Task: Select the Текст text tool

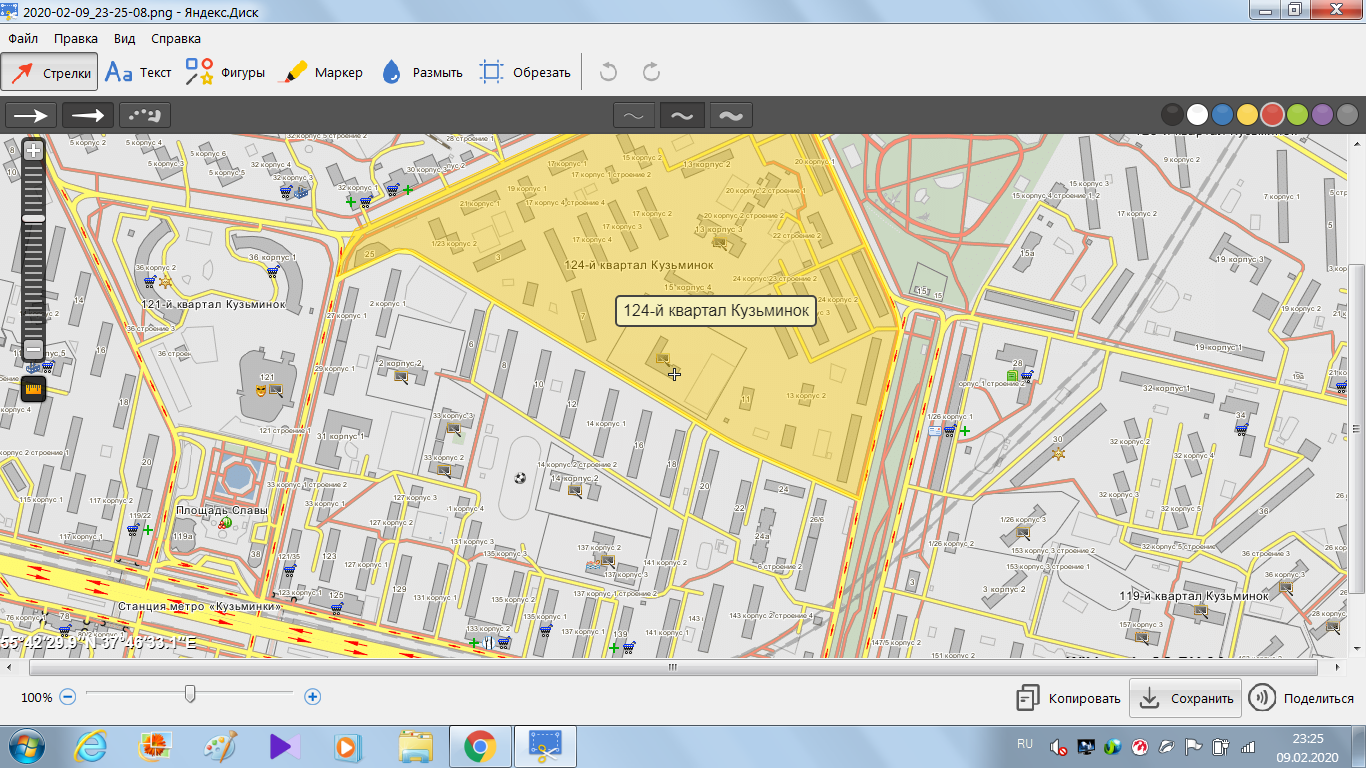Action: 139,72
